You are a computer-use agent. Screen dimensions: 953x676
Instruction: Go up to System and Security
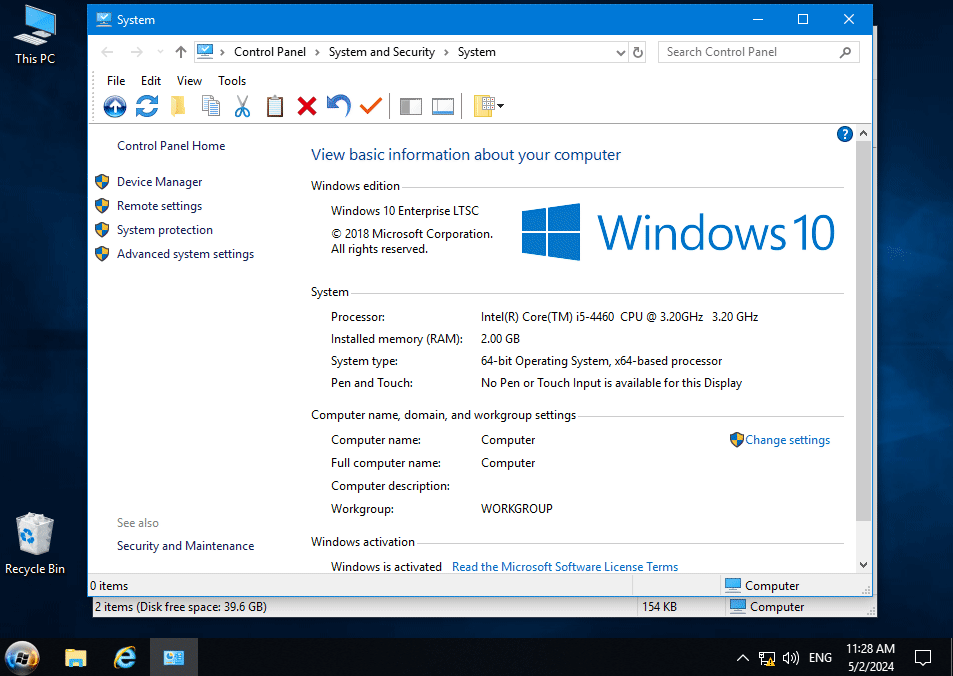click(181, 52)
